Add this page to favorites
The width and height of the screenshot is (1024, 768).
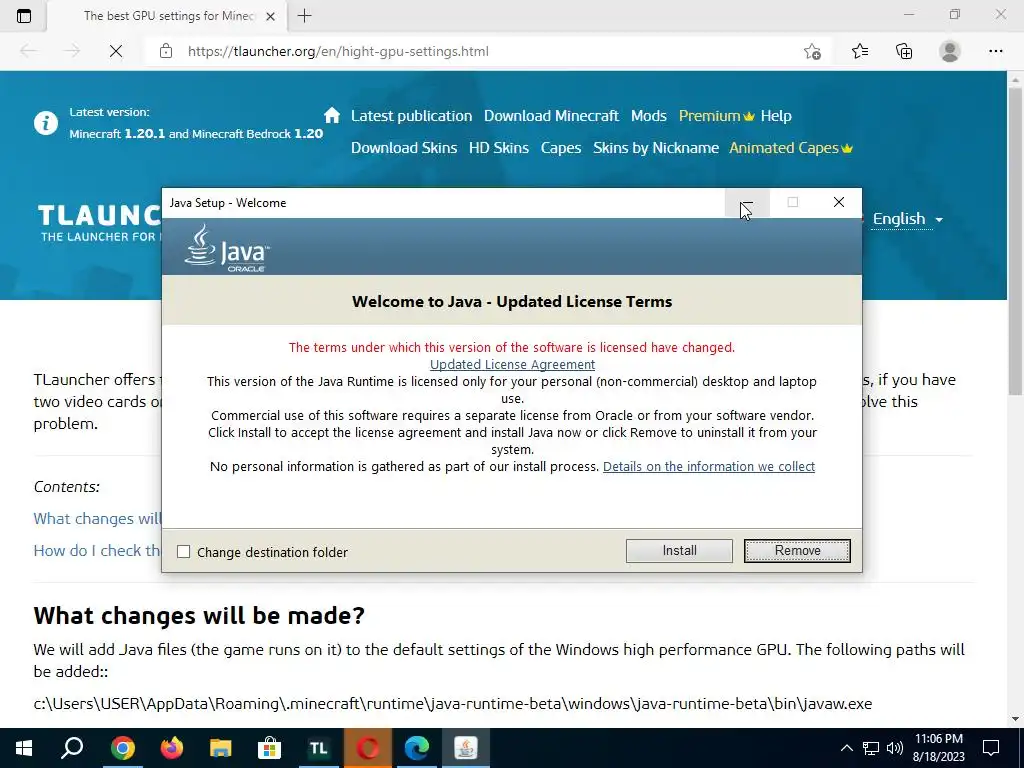coord(812,51)
